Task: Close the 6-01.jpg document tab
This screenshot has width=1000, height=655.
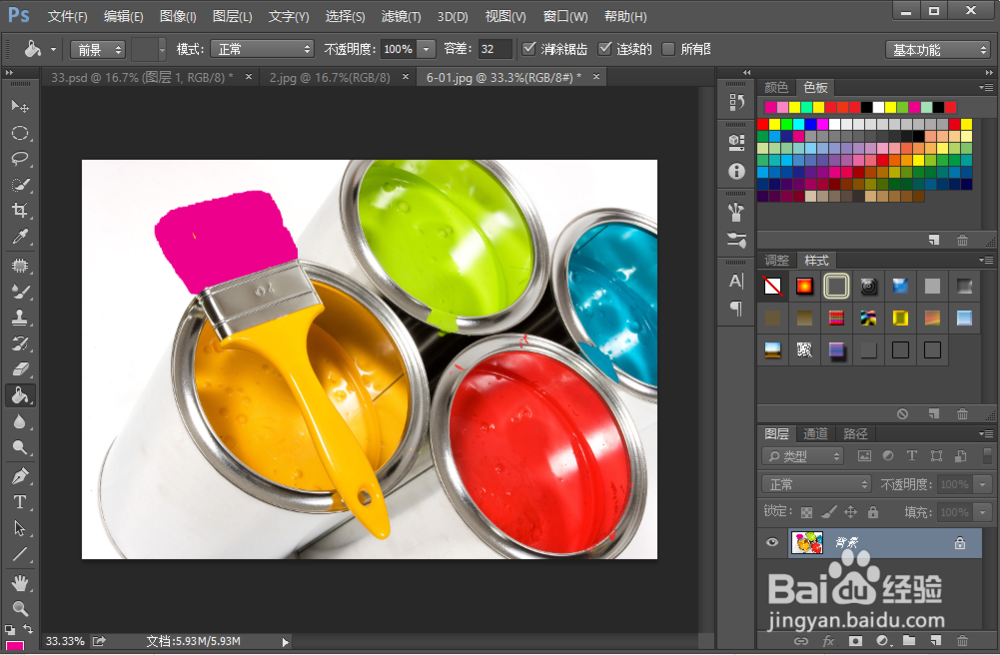Action: coord(596,77)
